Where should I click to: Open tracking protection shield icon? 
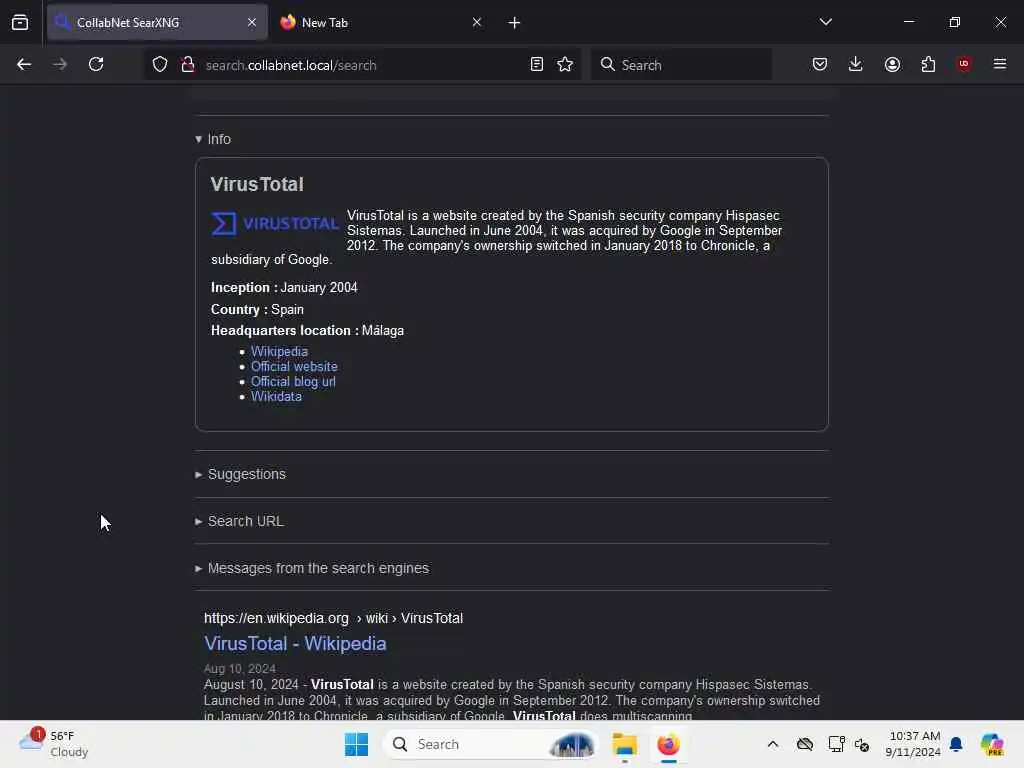(160, 65)
